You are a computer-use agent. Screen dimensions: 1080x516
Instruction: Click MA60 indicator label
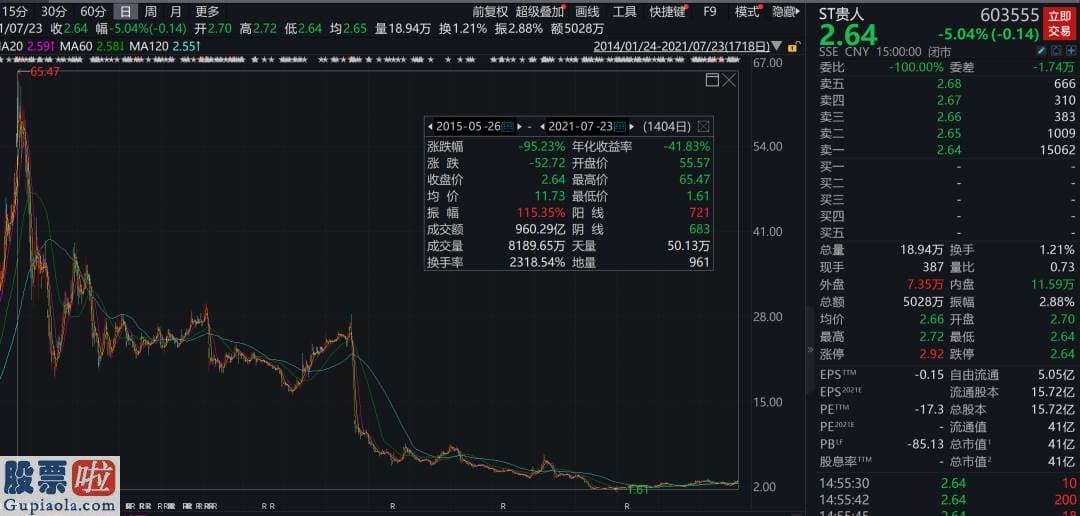(76, 47)
